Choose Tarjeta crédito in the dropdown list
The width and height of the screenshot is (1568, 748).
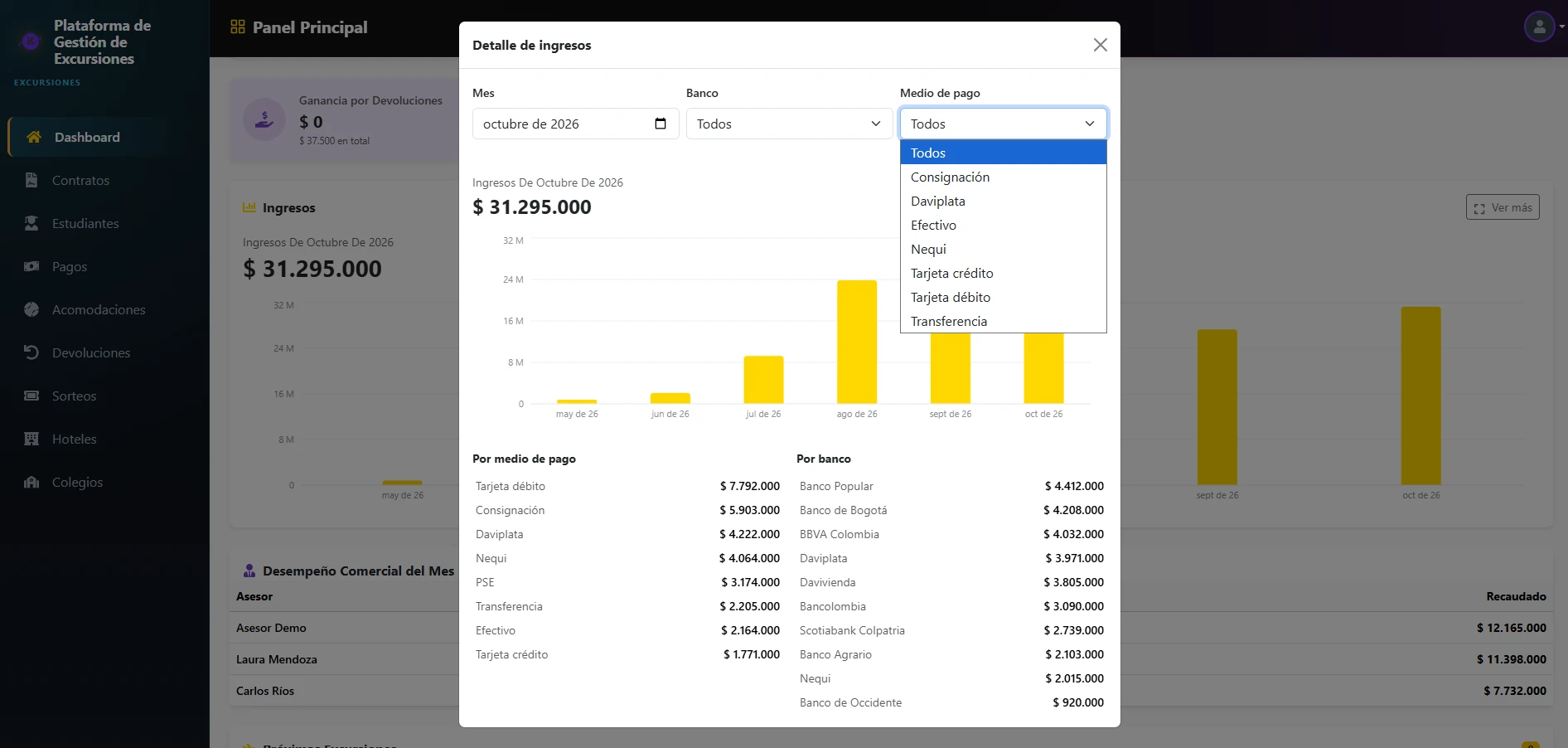pos(1003,273)
